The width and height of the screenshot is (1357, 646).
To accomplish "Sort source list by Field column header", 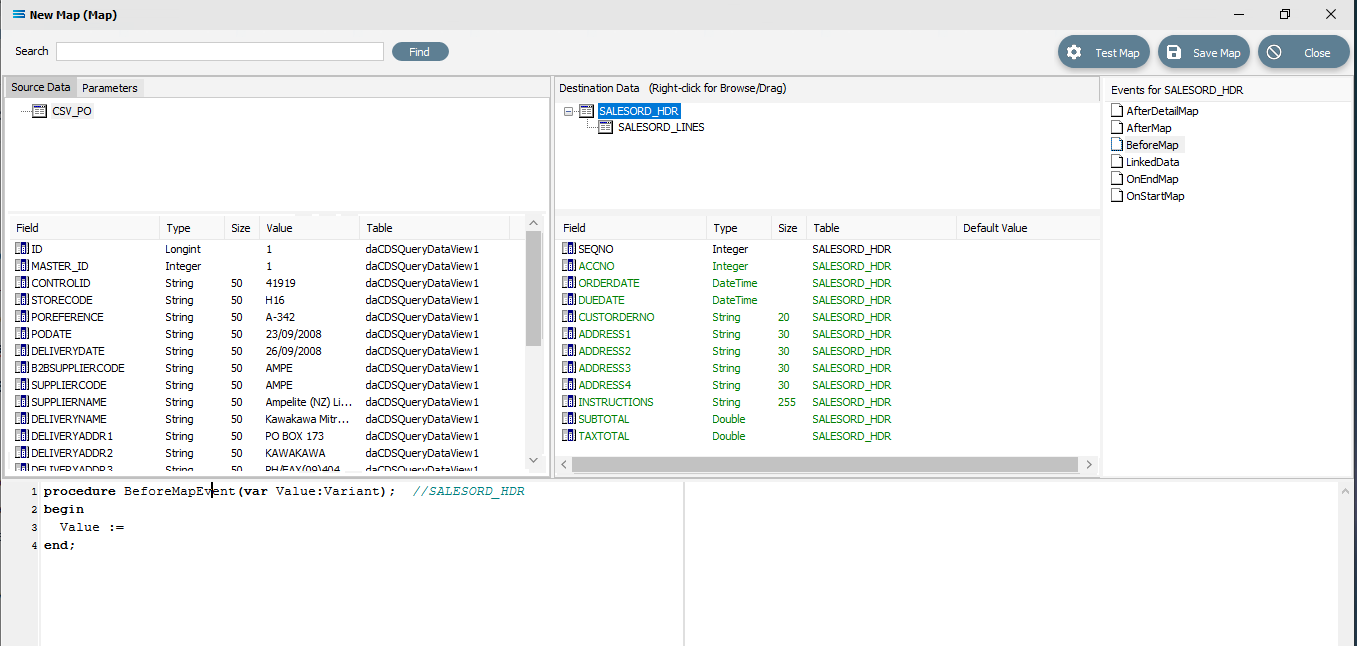I will 83,228.
